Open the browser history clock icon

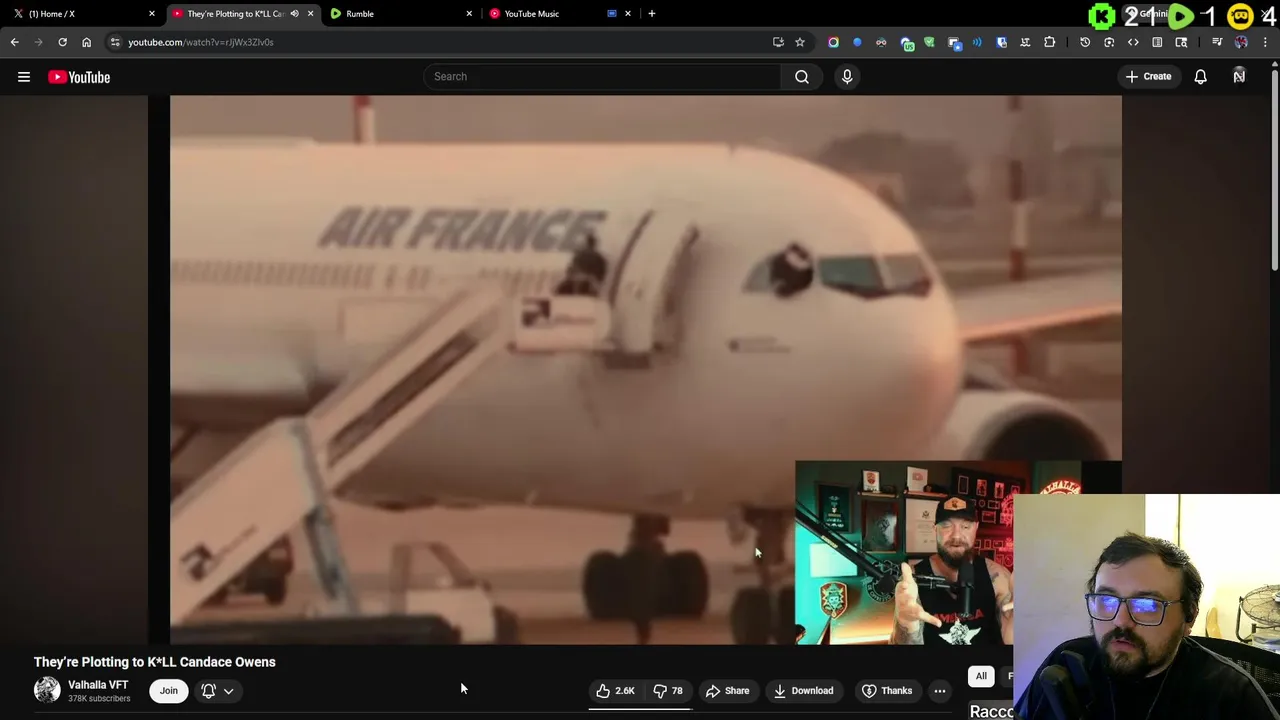tap(1085, 42)
